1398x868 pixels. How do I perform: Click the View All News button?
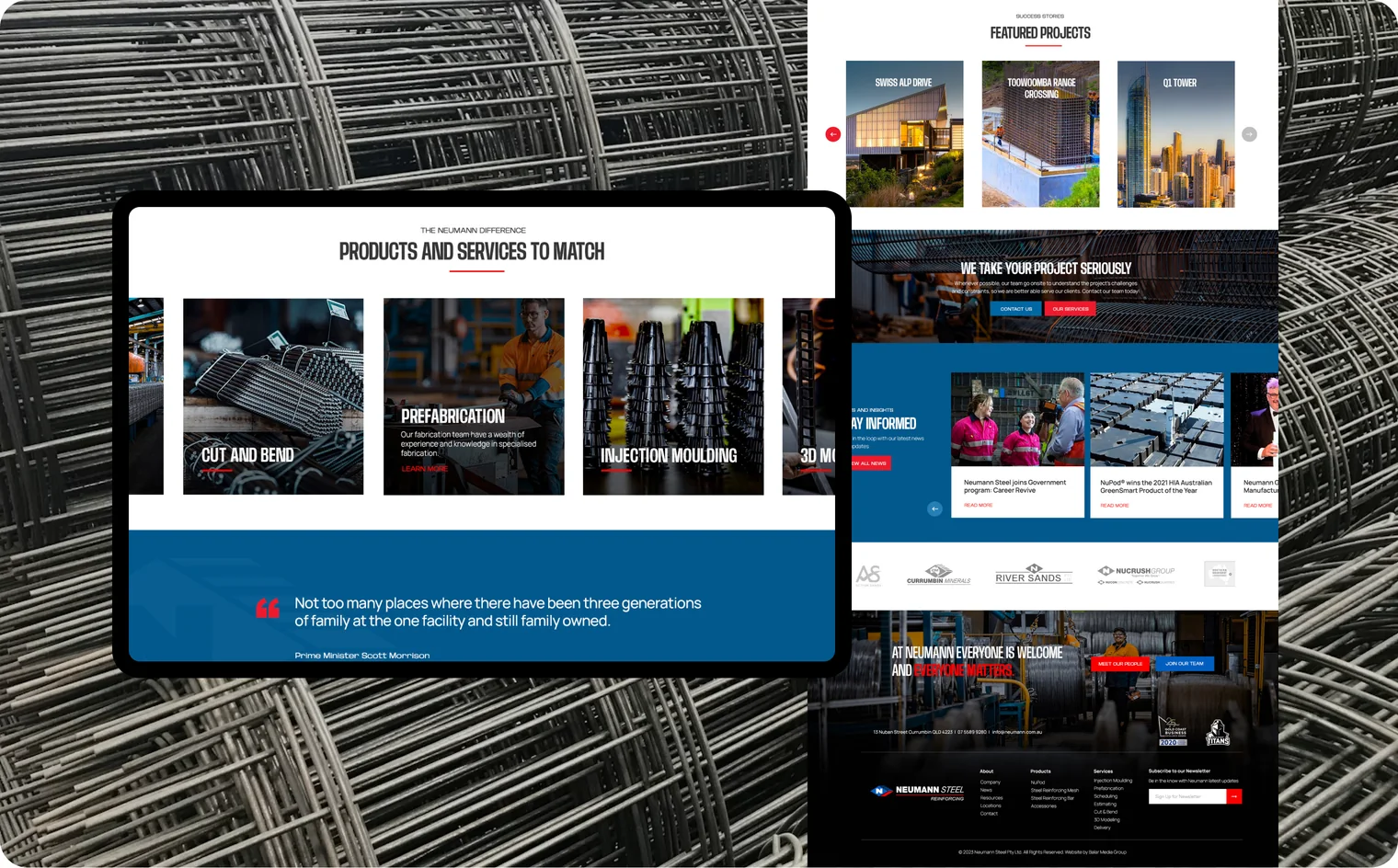(x=871, y=463)
